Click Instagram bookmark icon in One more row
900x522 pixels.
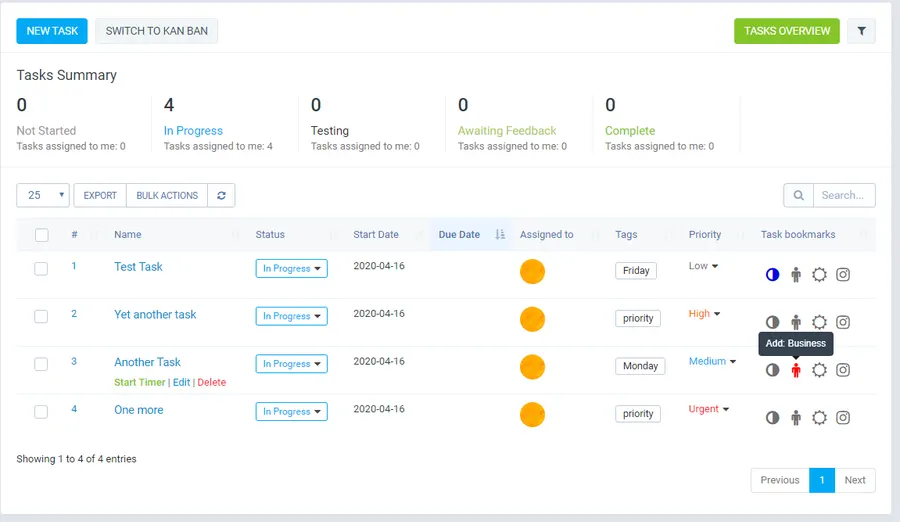843,417
